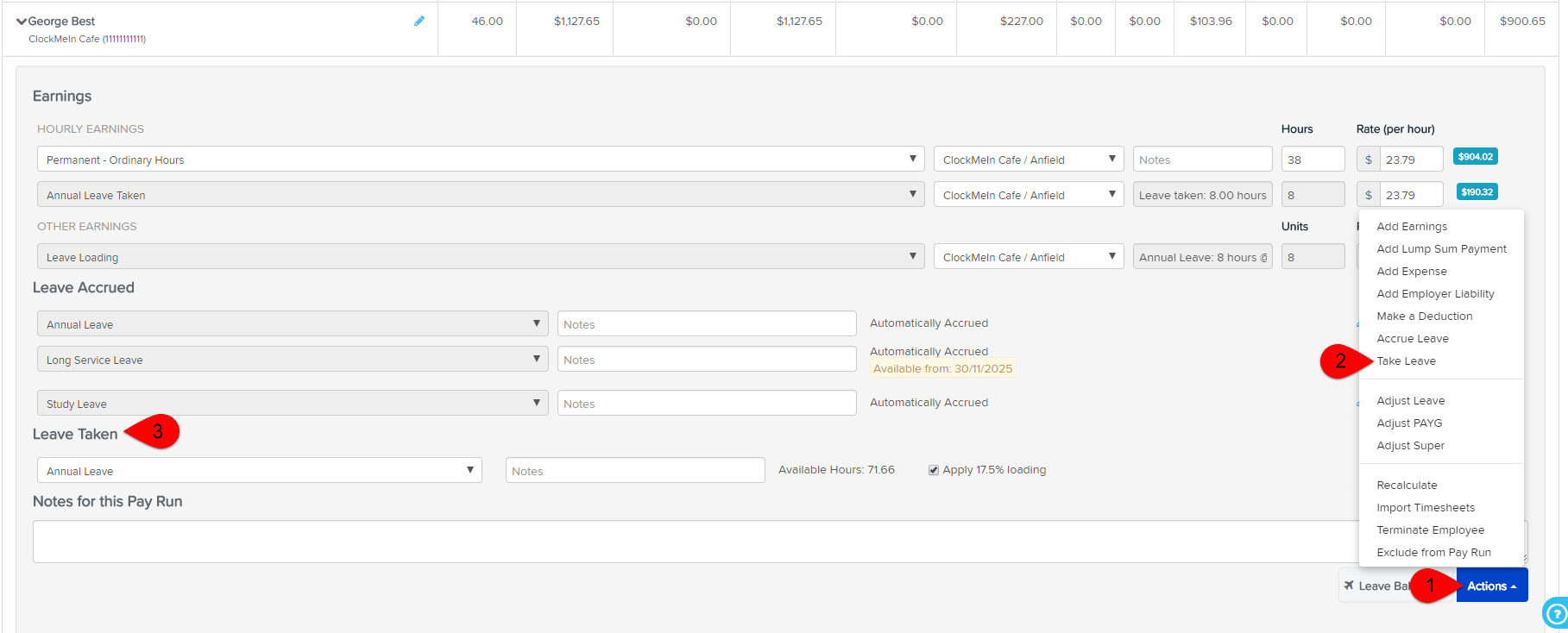Click the blue help question mark icon
This screenshot has height=633, width=1568.
1555,613
